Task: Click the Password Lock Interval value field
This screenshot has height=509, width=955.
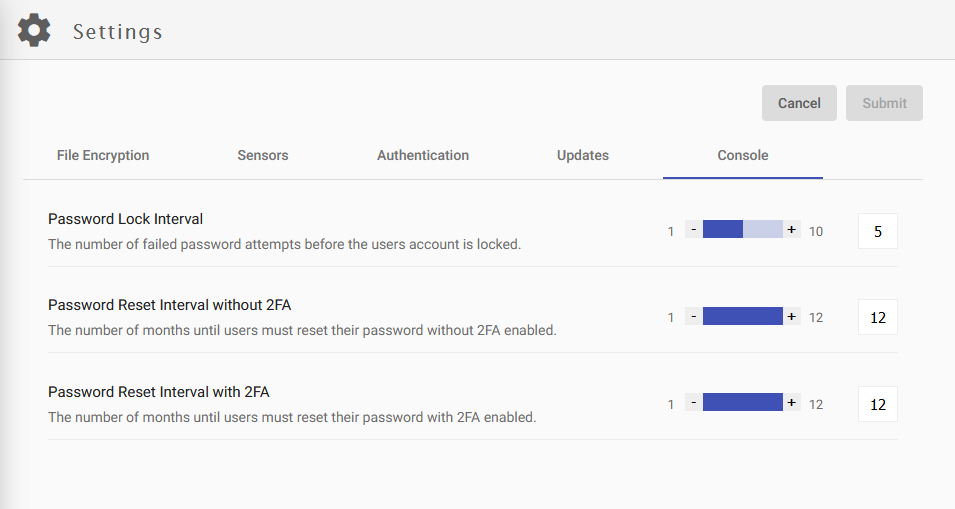Action: (878, 231)
